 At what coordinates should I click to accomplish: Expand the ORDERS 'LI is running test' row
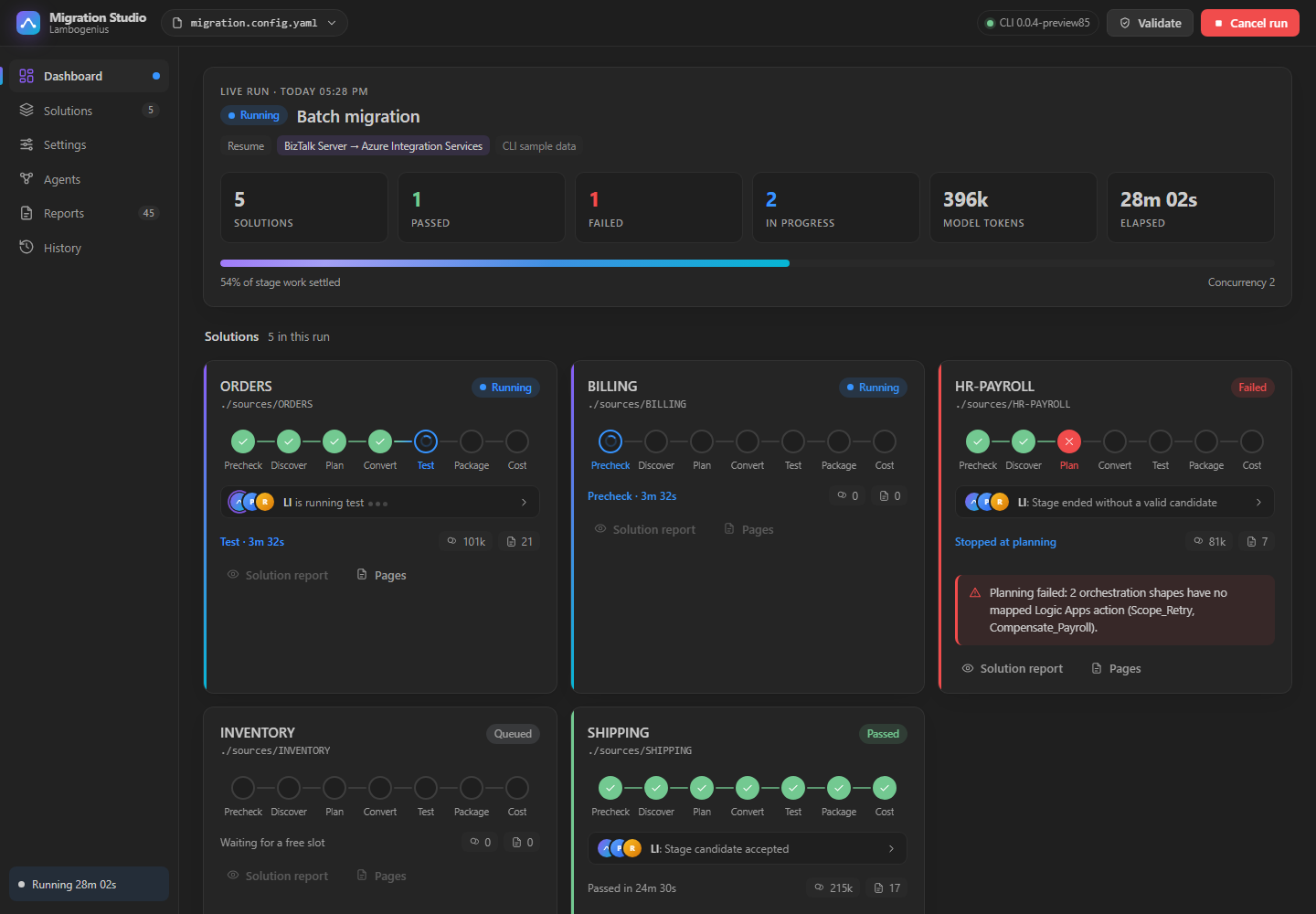[380, 502]
